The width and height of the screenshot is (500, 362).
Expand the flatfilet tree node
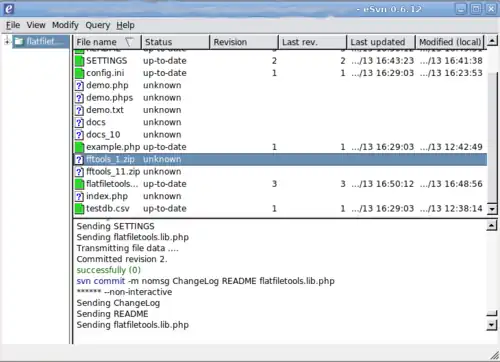pos(7,41)
